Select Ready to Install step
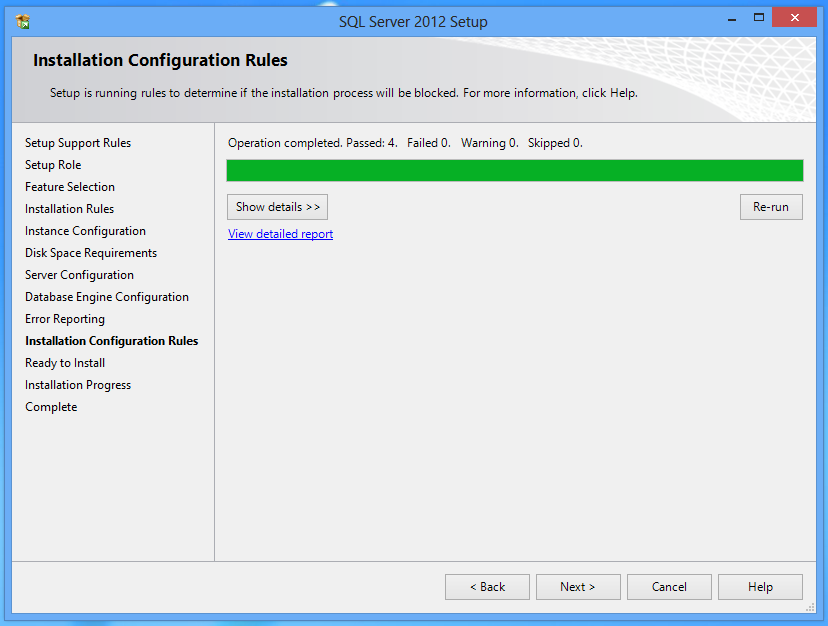Viewport: 828px width, 626px height. coord(65,363)
